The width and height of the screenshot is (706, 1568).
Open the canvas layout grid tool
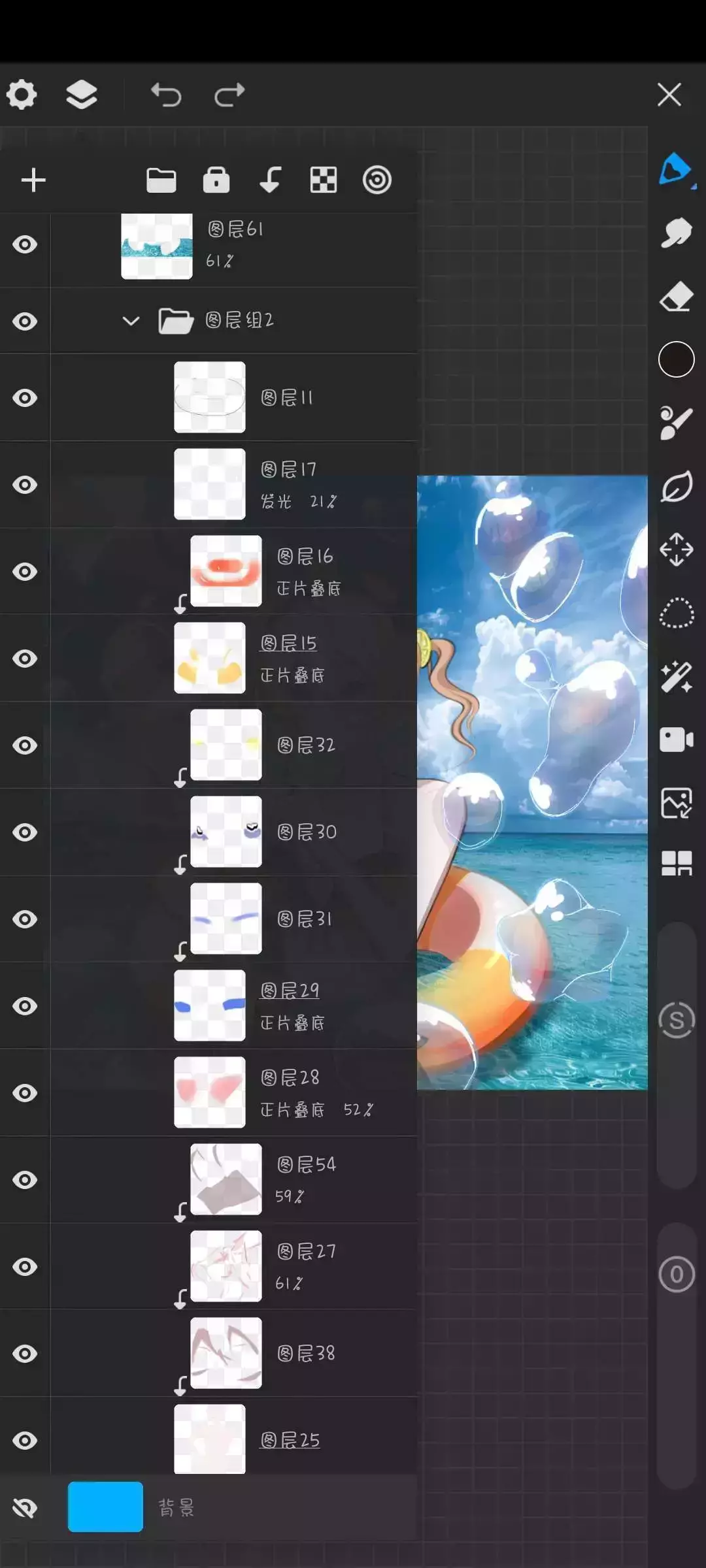click(x=676, y=863)
